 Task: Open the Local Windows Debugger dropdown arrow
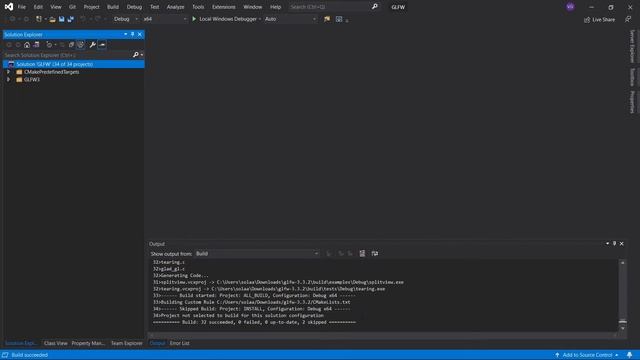click(260, 19)
